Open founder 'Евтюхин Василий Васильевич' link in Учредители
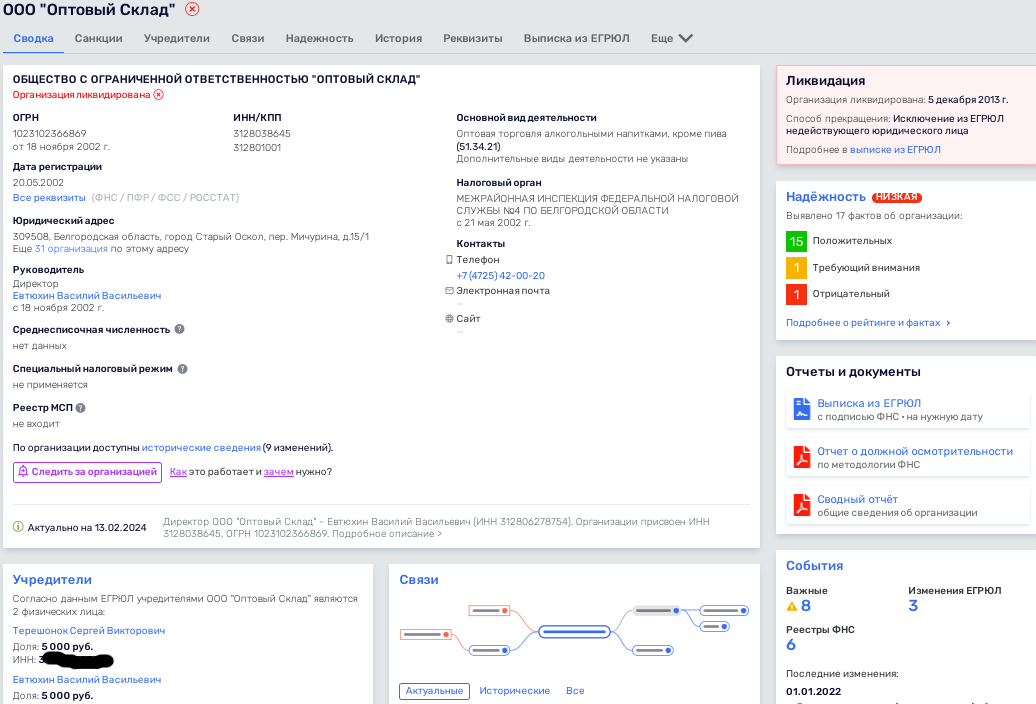The image size is (1036, 704). [87, 680]
